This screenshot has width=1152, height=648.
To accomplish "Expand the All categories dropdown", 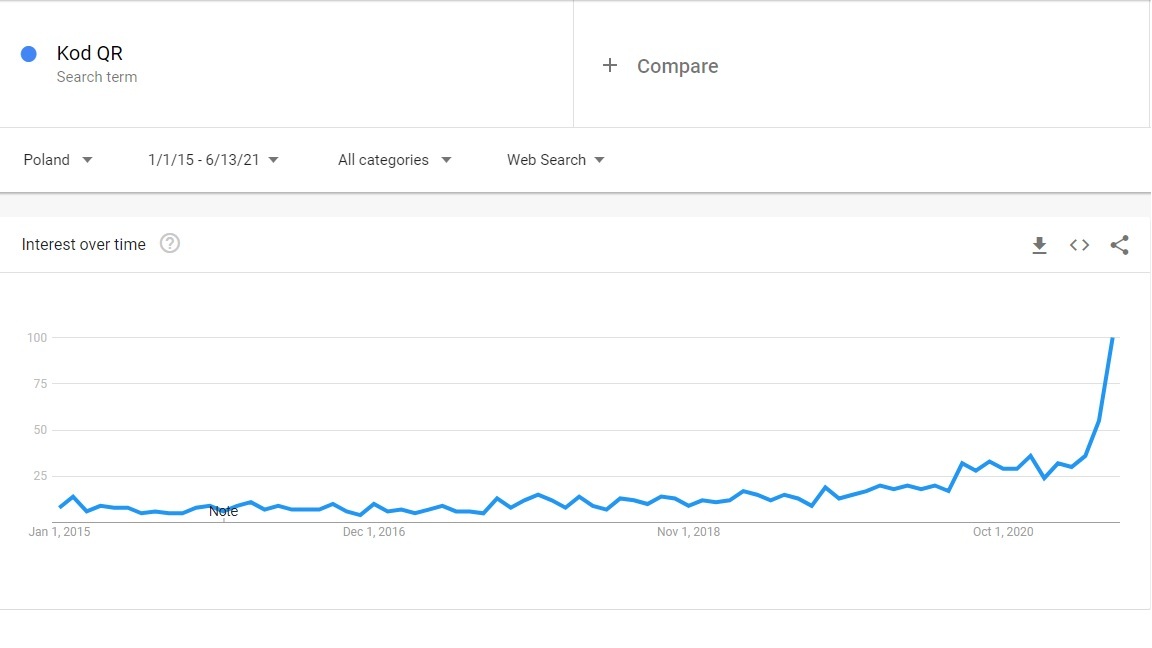I will 395,159.
